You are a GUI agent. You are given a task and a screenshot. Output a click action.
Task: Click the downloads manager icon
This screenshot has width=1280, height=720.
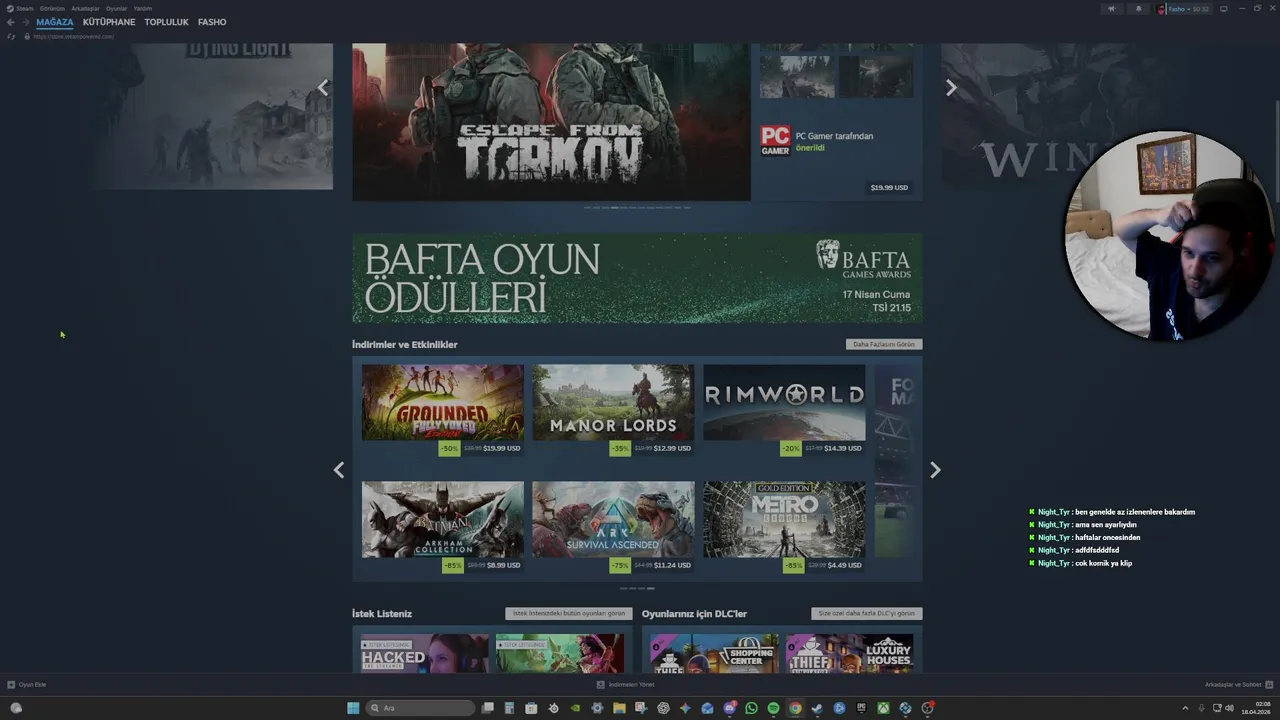pyautogui.click(x=601, y=685)
